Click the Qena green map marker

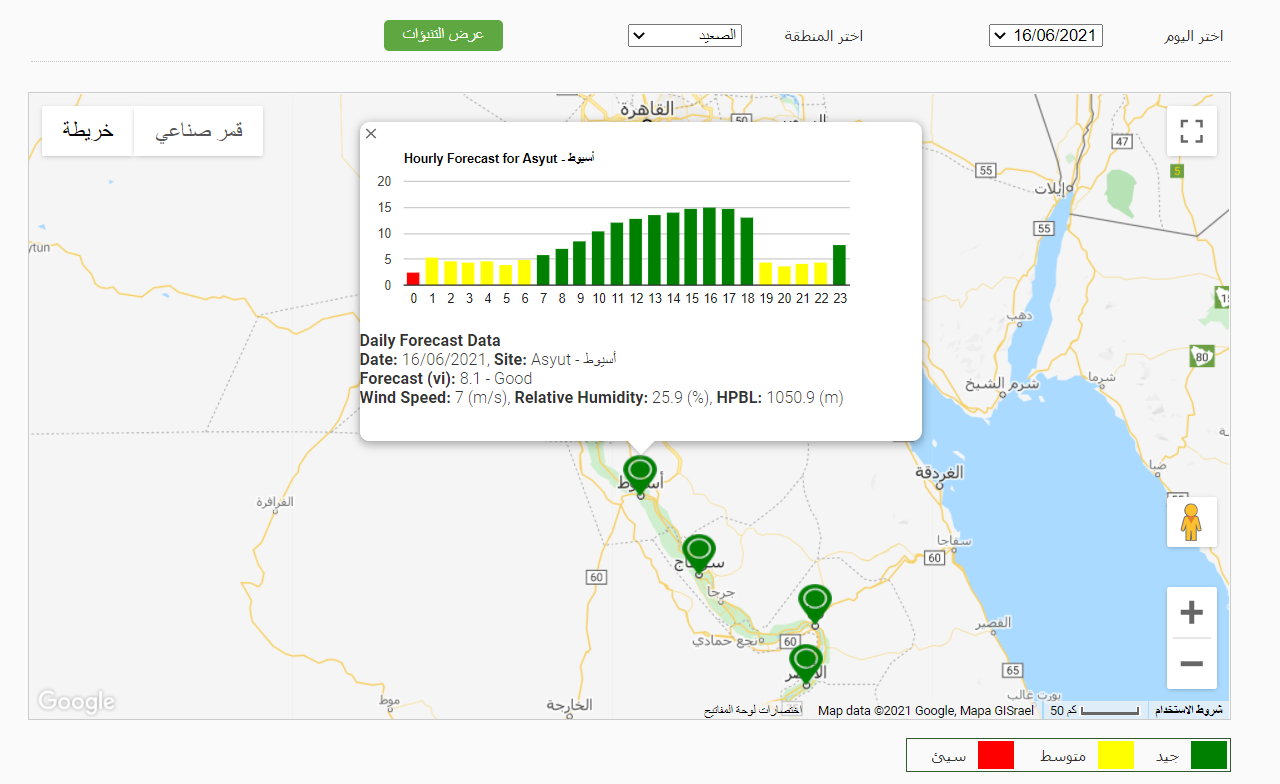coord(815,602)
